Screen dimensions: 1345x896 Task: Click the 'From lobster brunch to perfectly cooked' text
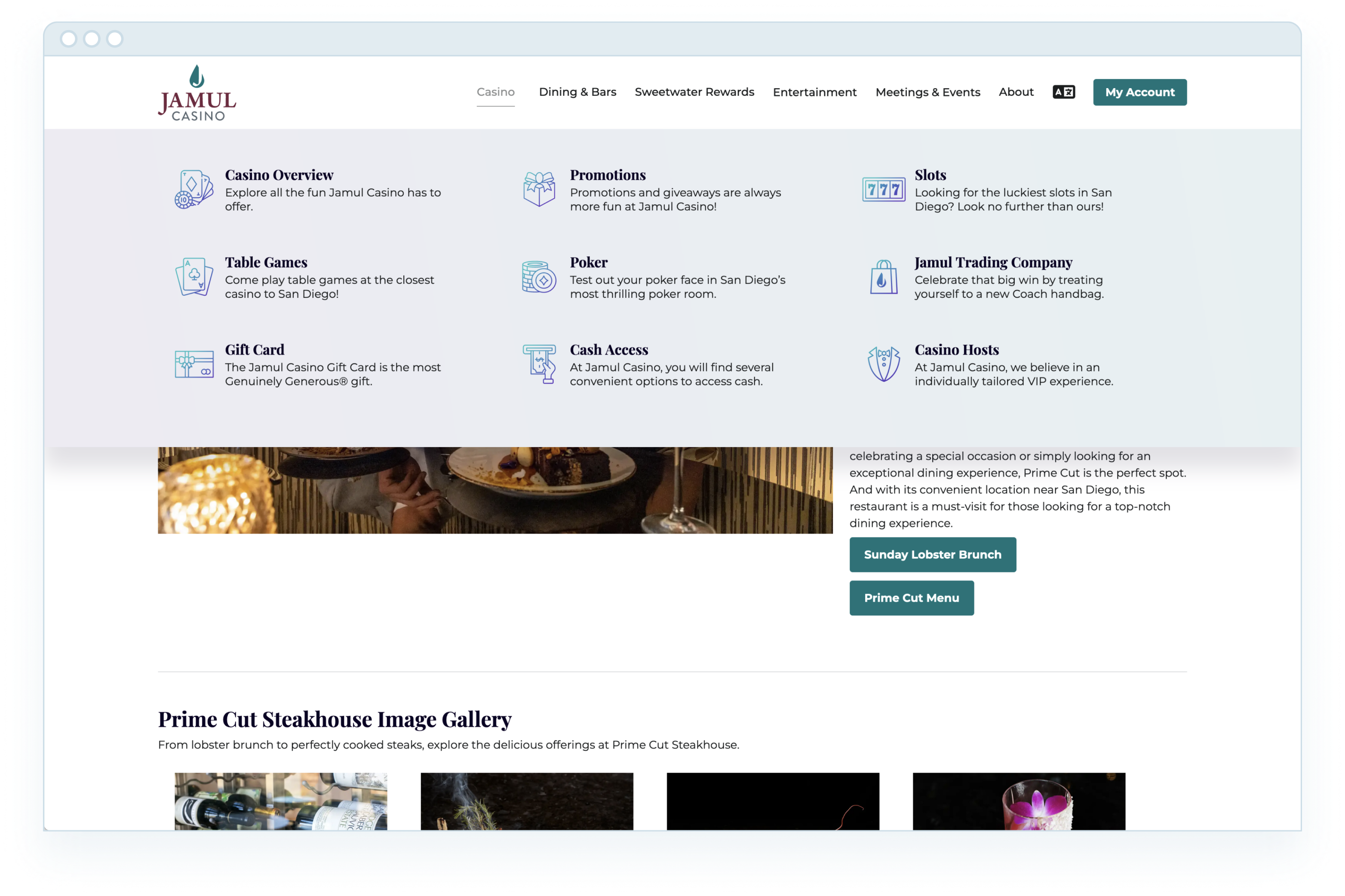tap(448, 745)
